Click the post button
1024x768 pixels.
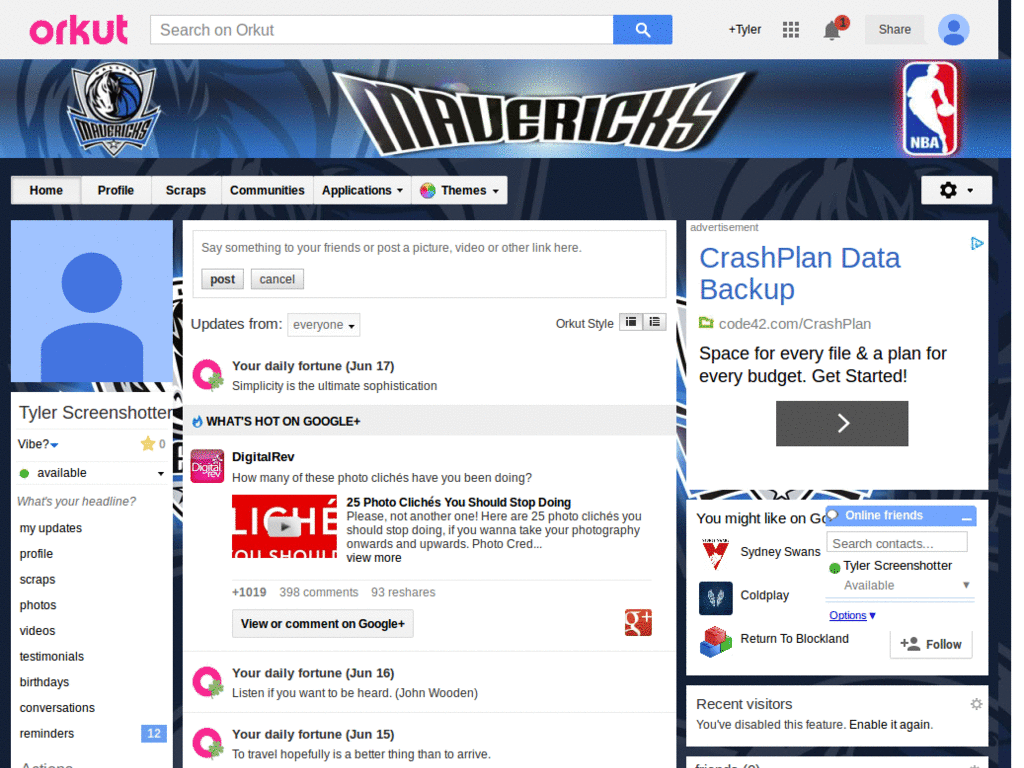[x=222, y=279]
